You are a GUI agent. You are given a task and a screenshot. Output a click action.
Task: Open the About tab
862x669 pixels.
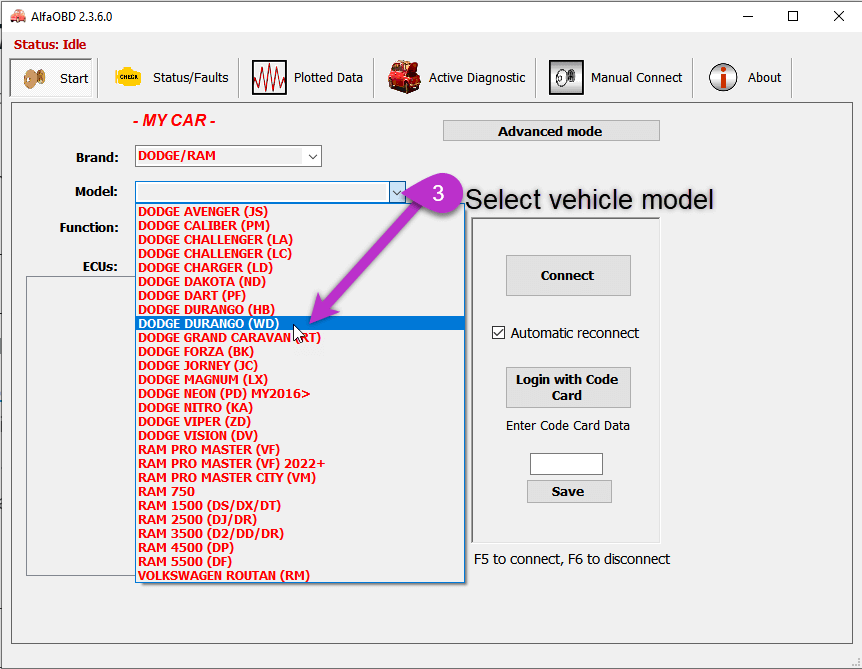(744, 78)
